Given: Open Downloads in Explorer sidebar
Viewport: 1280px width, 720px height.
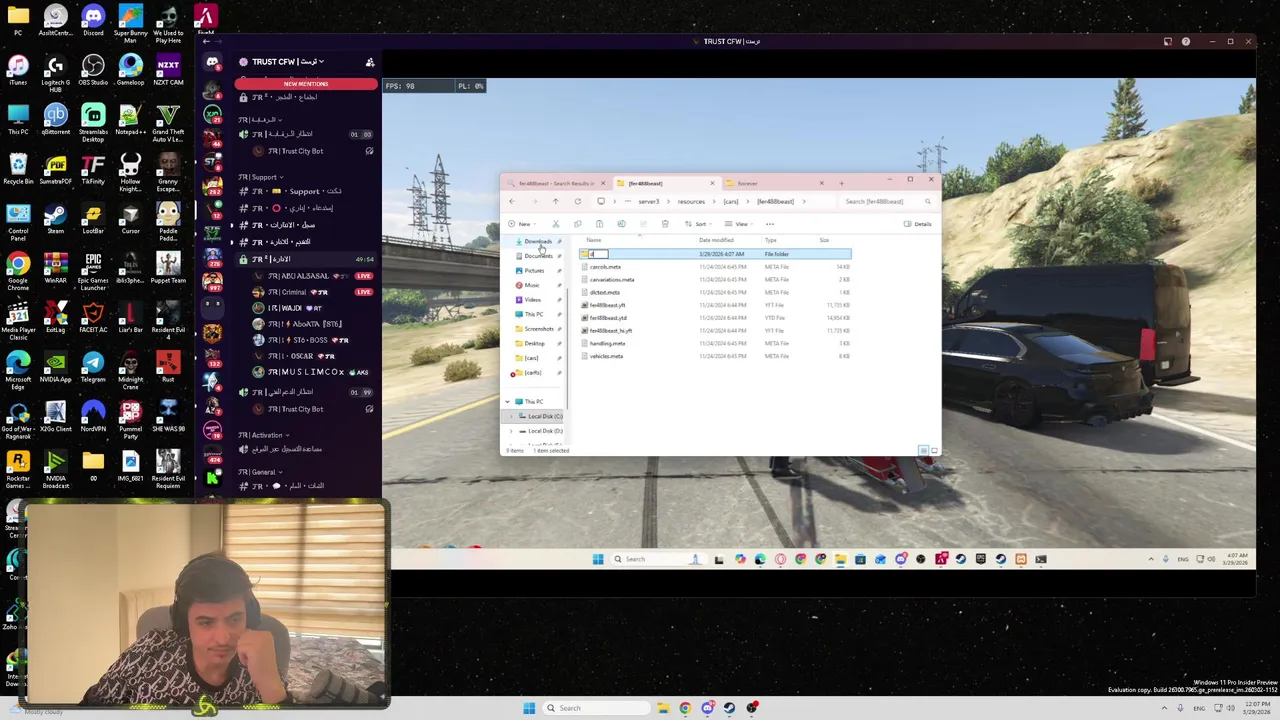Looking at the screenshot, I should (x=537, y=241).
